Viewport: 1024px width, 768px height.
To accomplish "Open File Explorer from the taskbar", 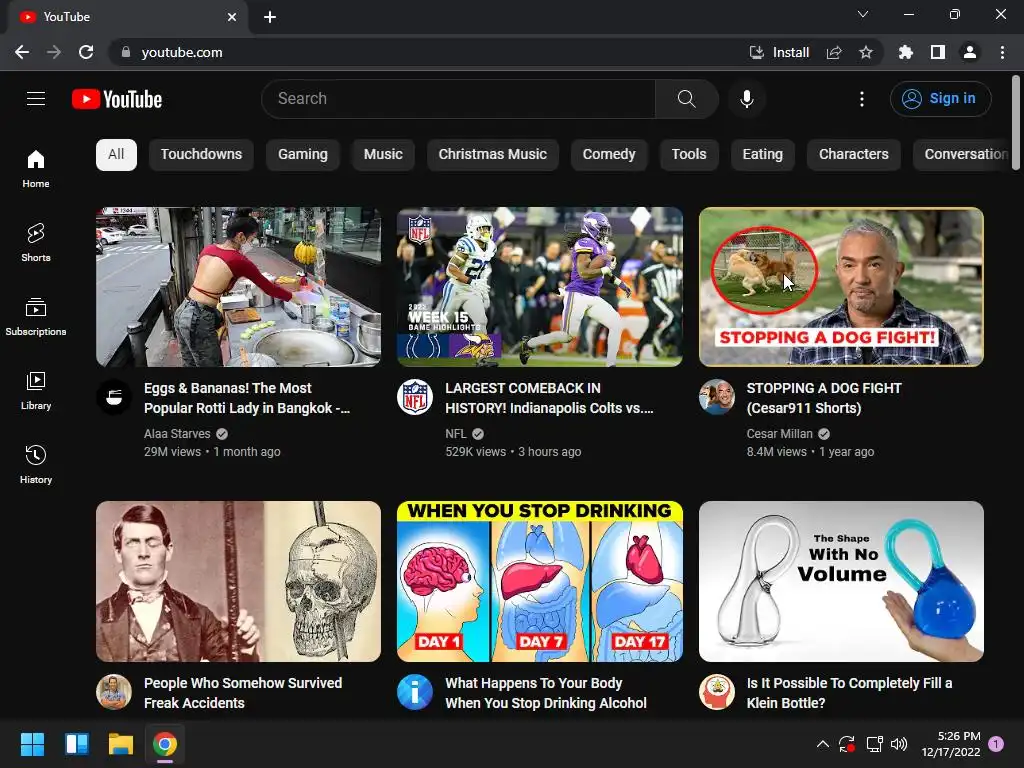I will [x=121, y=744].
